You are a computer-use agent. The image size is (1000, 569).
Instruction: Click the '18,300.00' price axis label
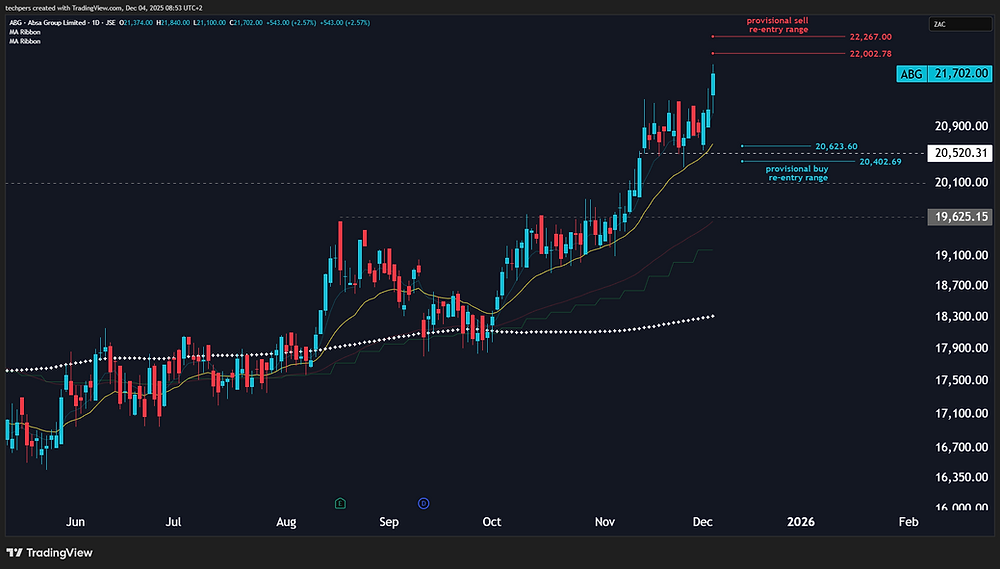point(961,316)
